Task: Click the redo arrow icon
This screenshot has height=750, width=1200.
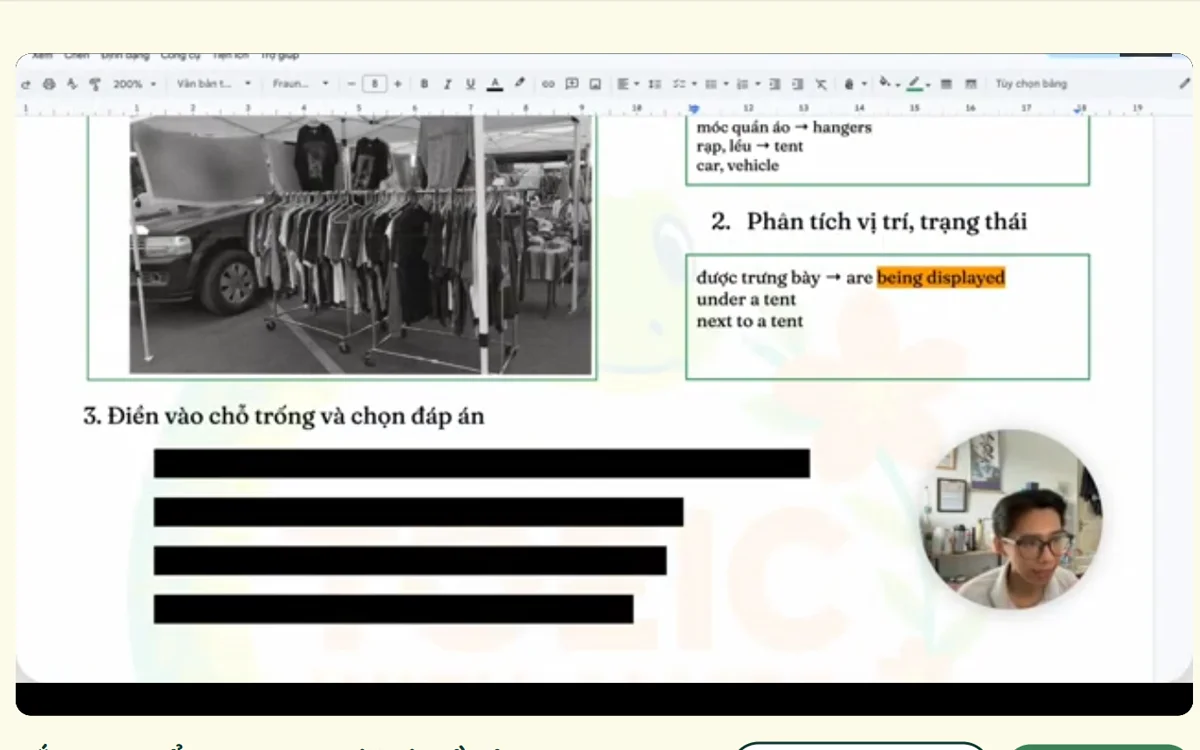Action: coord(25,84)
